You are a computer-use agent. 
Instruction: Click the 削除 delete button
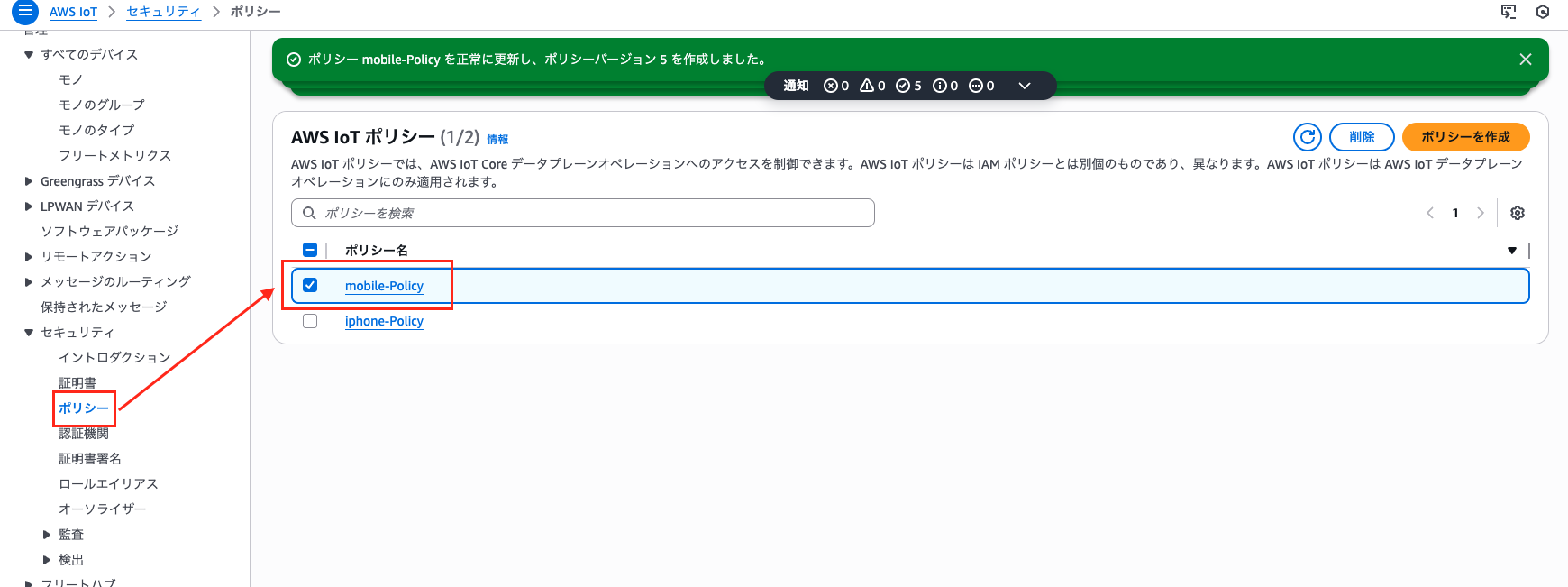click(x=1362, y=137)
